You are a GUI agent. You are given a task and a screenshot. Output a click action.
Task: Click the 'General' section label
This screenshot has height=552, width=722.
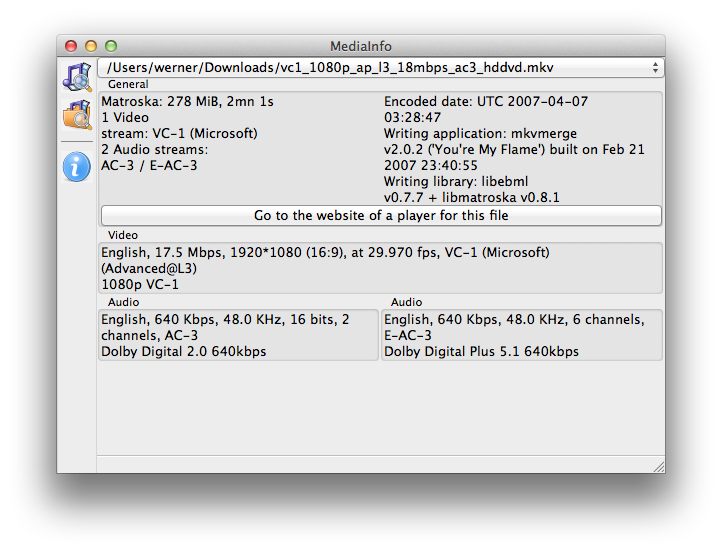128,84
